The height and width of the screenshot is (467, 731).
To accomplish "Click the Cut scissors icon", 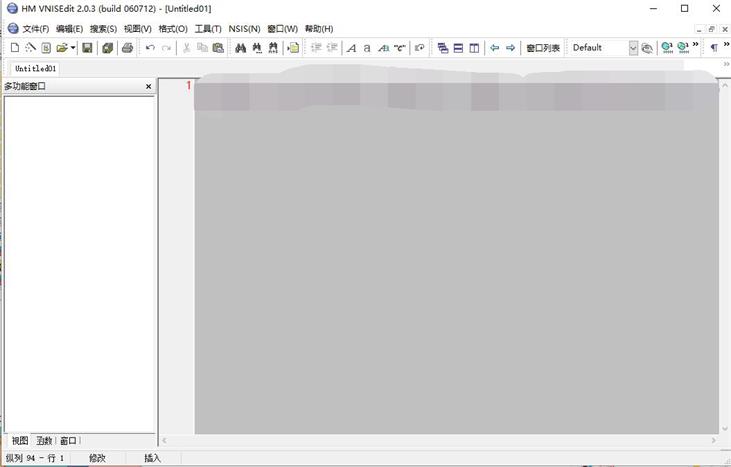I will tap(186, 48).
